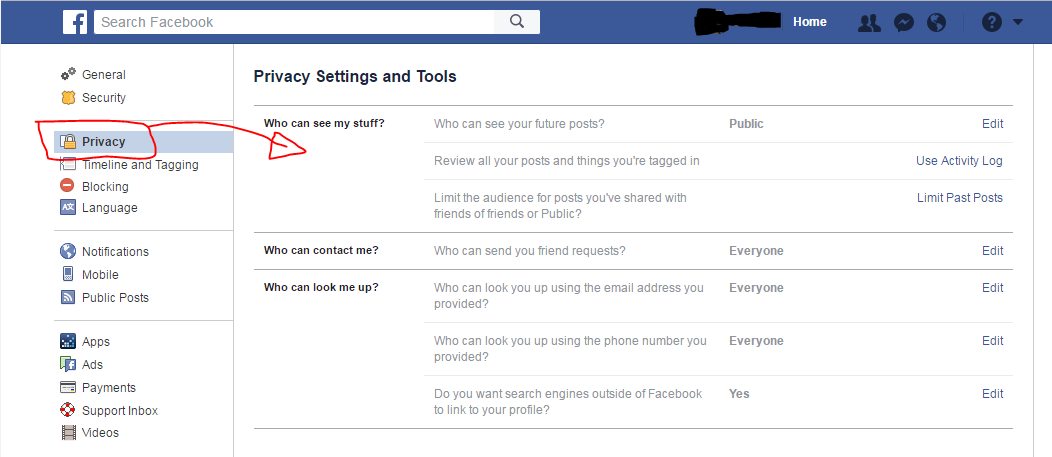This screenshot has width=1052, height=457.
Task: Click the red Blocking icon
Action: (x=68, y=186)
